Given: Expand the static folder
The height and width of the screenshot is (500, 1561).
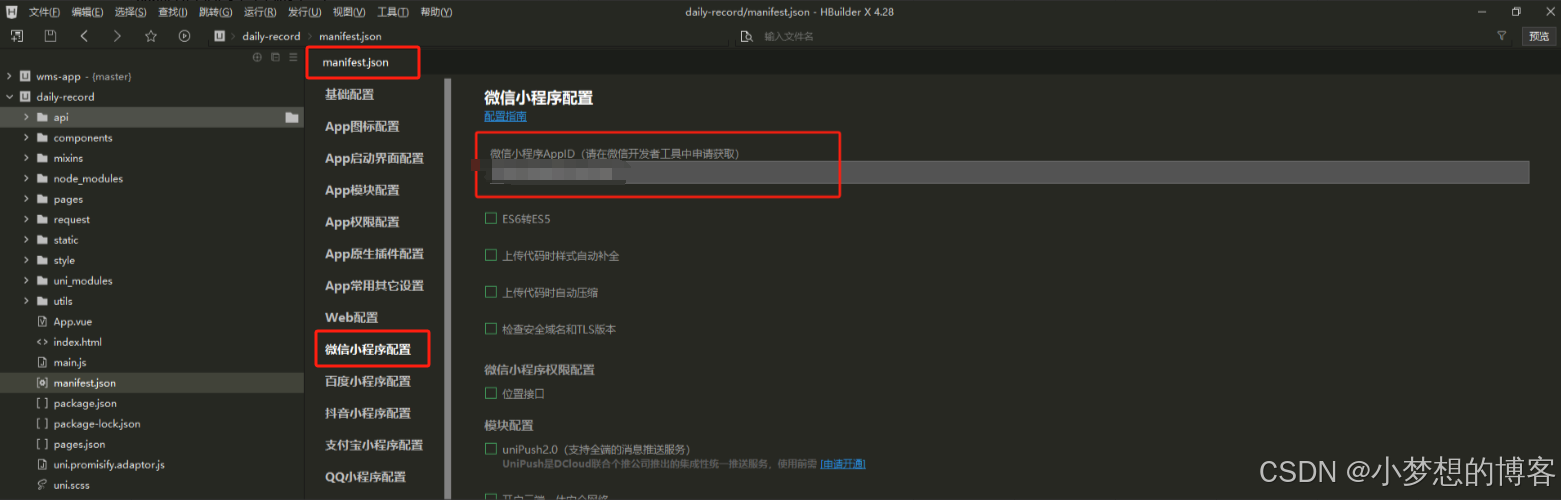Looking at the screenshot, I should [26, 240].
